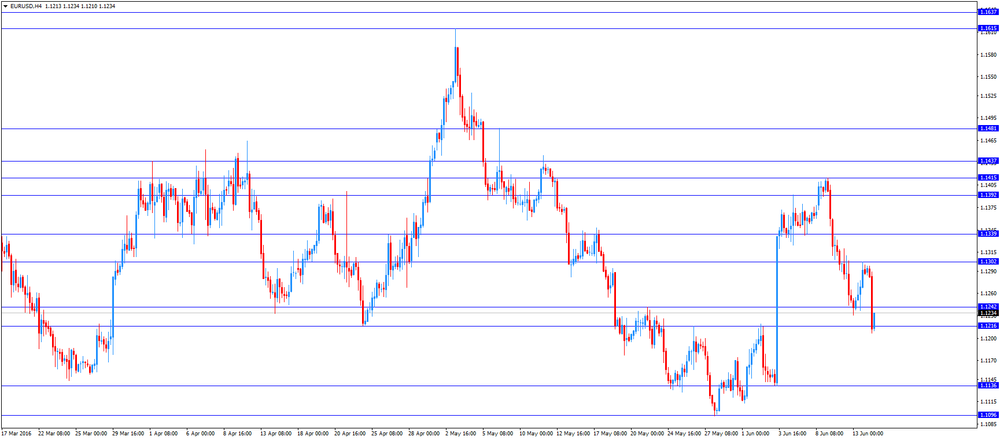Screen dimensions: 1000x440
Task: Click the 1.1260 value on price axis
Action: [988, 294]
